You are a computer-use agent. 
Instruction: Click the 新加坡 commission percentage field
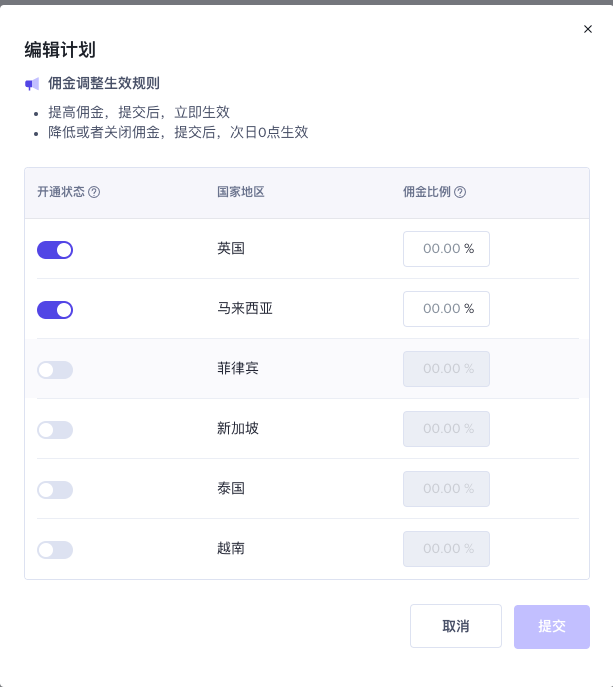pyautogui.click(x=441, y=429)
